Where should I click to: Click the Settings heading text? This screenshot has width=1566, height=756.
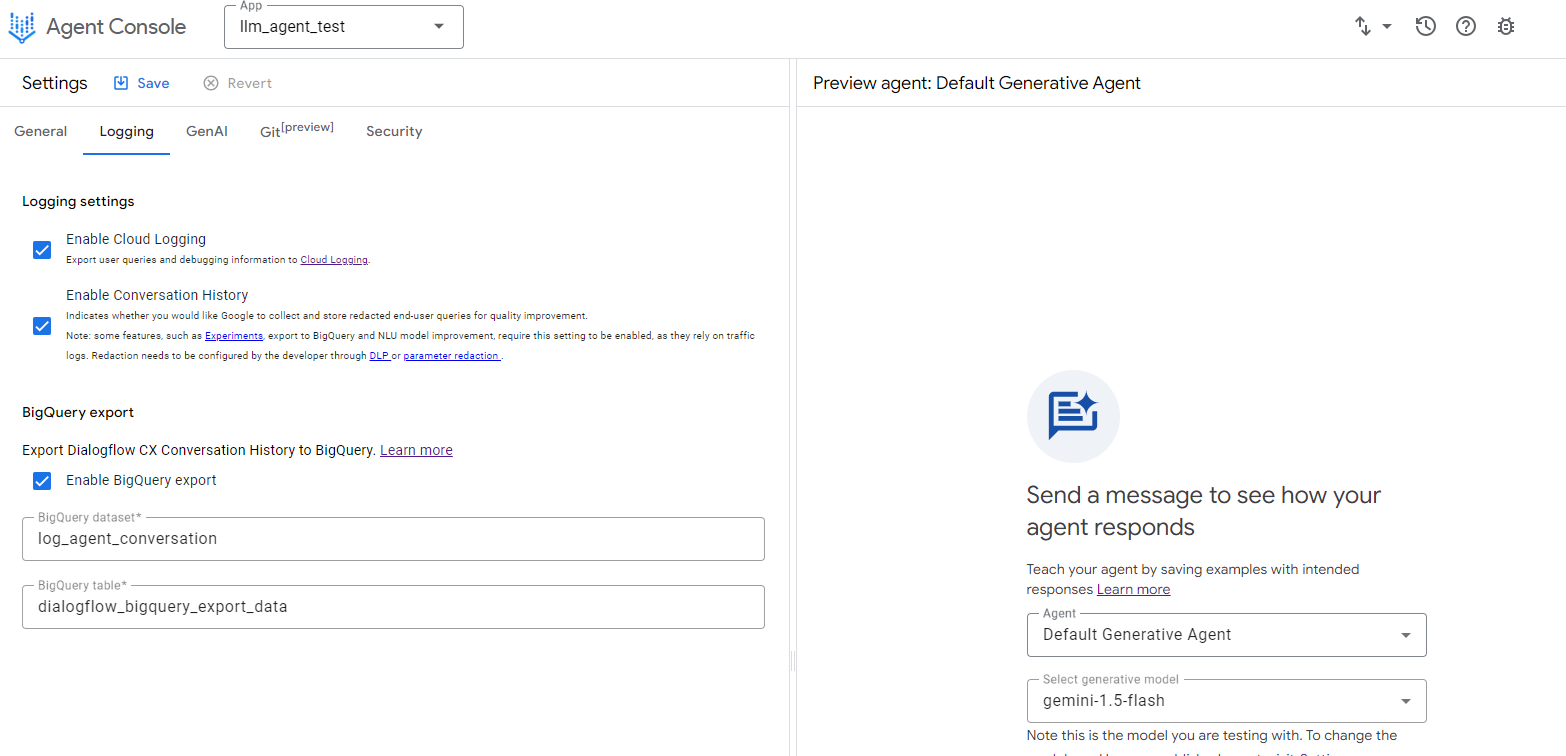55,83
